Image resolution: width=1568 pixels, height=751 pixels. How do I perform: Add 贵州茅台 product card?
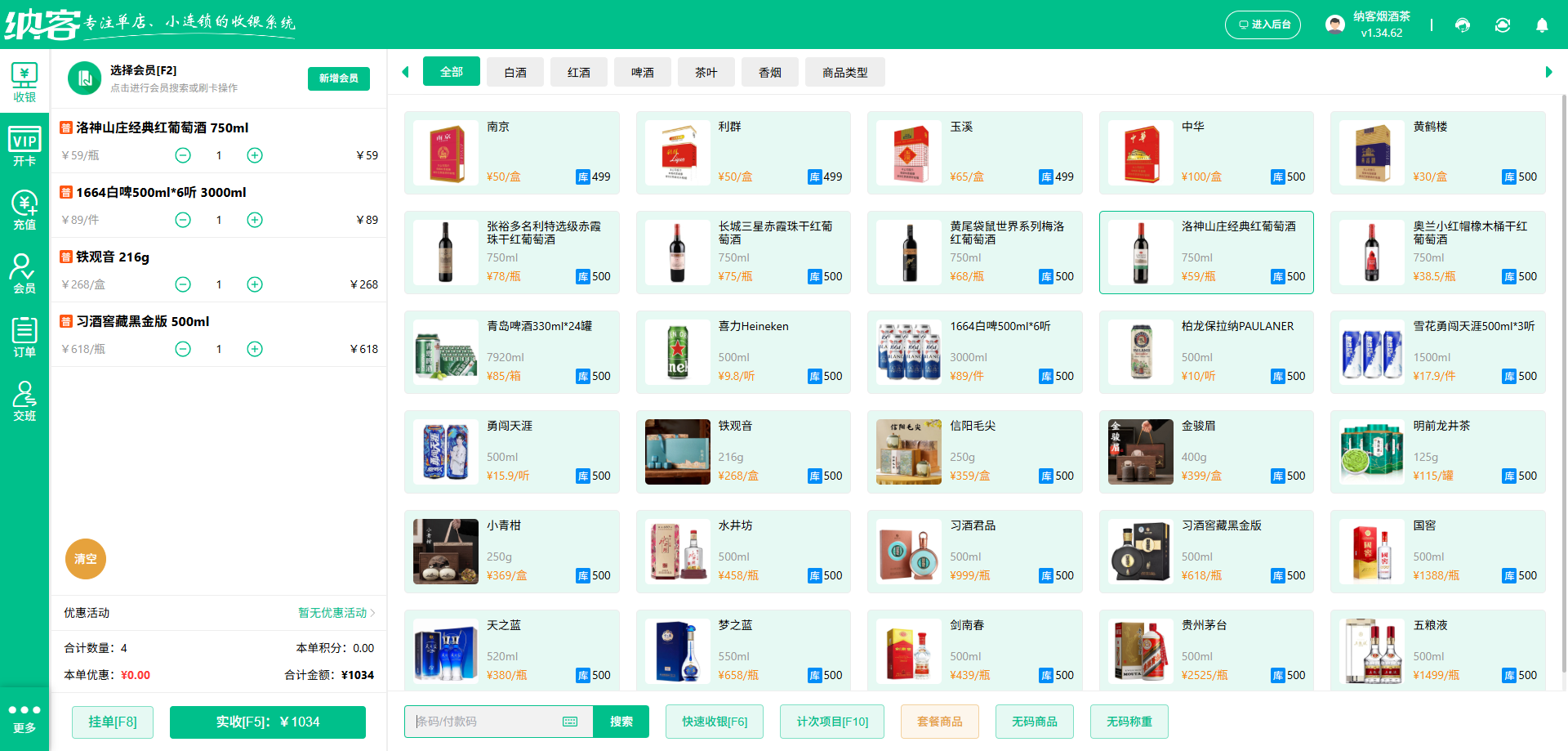click(x=1206, y=650)
